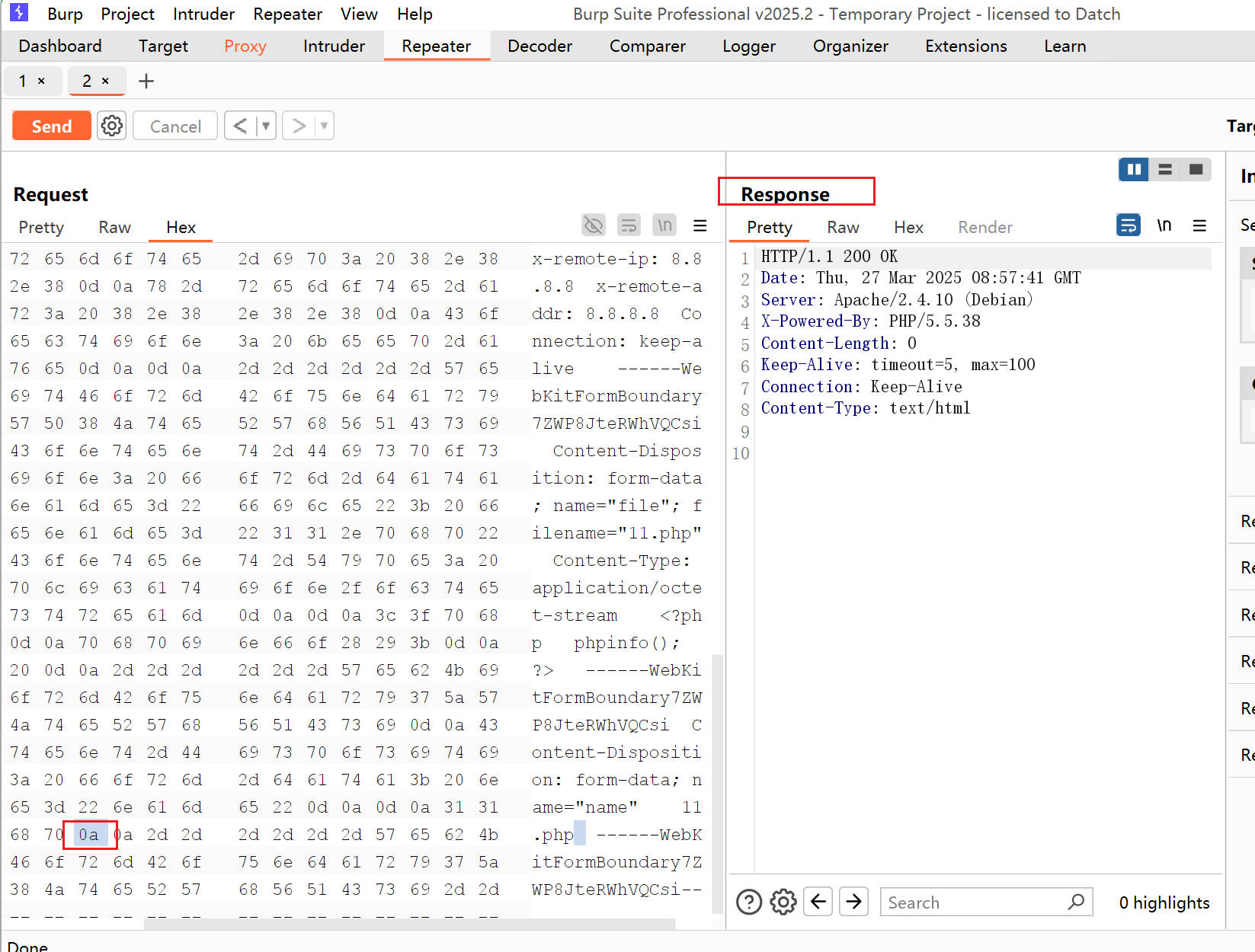Image resolution: width=1255 pixels, height=952 pixels.
Task: Select the highlighted 0a hex byte
Action: (x=89, y=835)
